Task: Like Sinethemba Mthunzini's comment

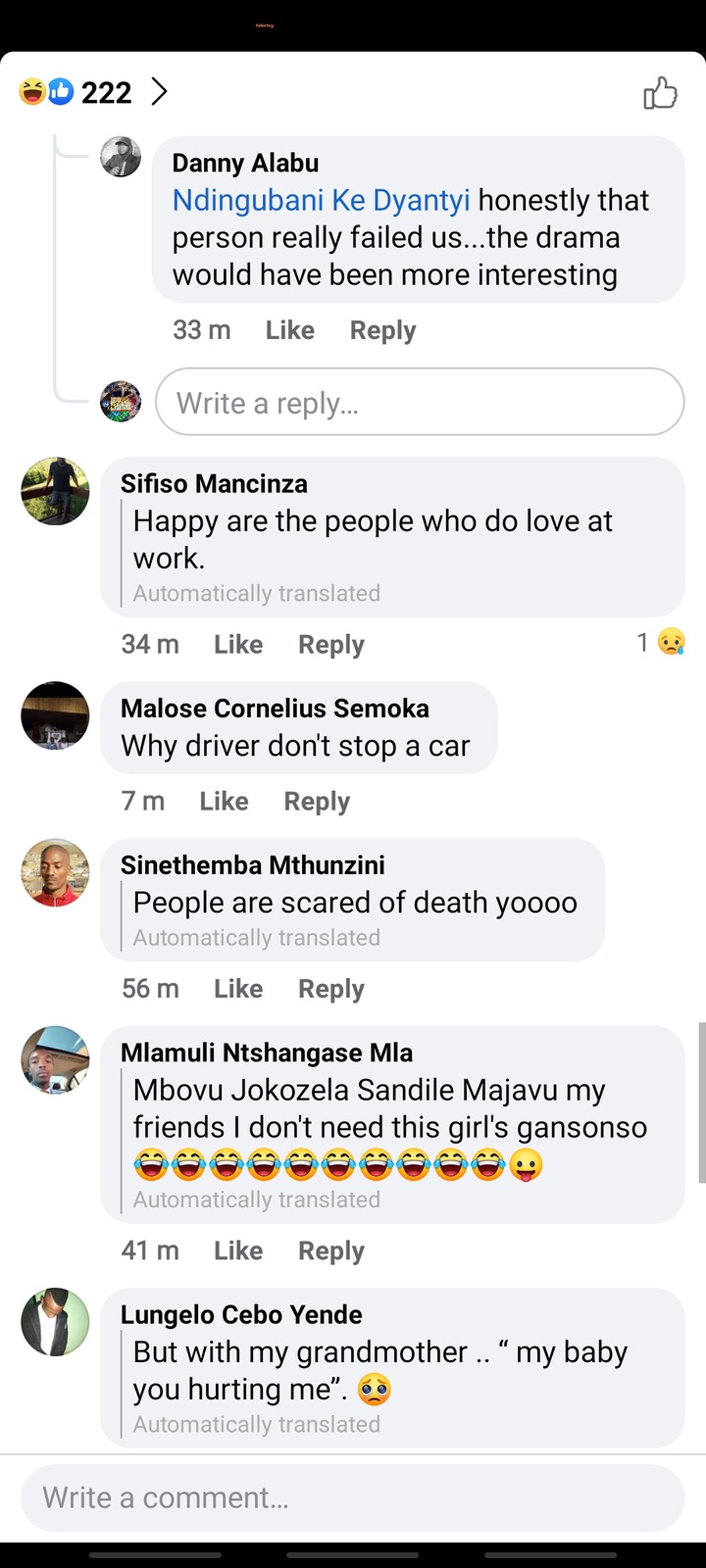Action: [x=238, y=989]
